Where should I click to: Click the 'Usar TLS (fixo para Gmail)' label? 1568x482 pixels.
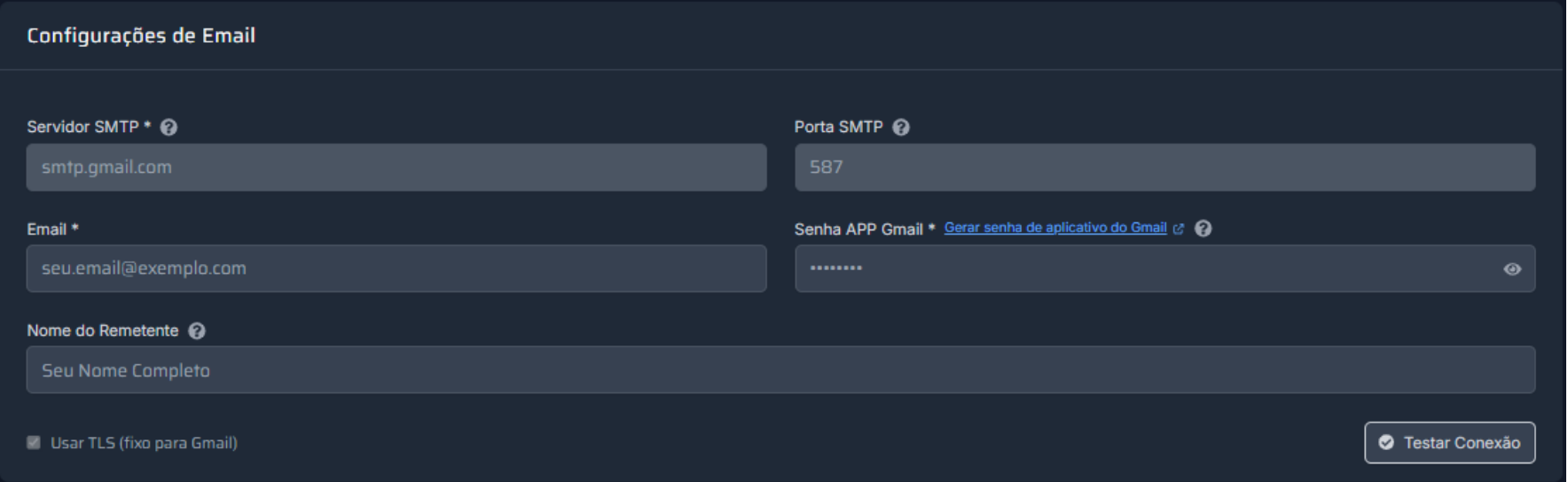(x=144, y=442)
